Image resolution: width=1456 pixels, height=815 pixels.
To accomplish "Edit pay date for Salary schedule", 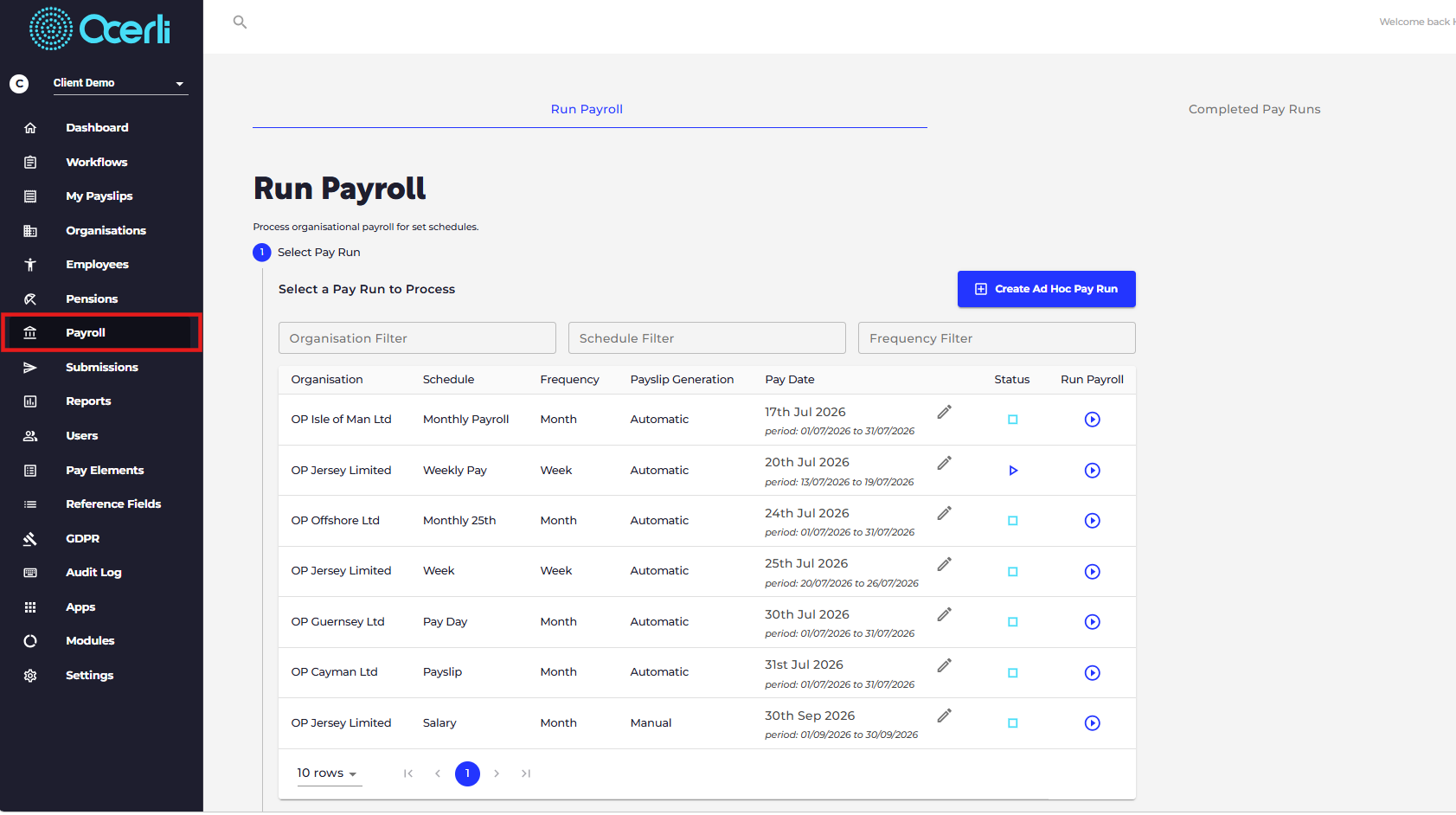I will pyautogui.click(x=944, y=716).
